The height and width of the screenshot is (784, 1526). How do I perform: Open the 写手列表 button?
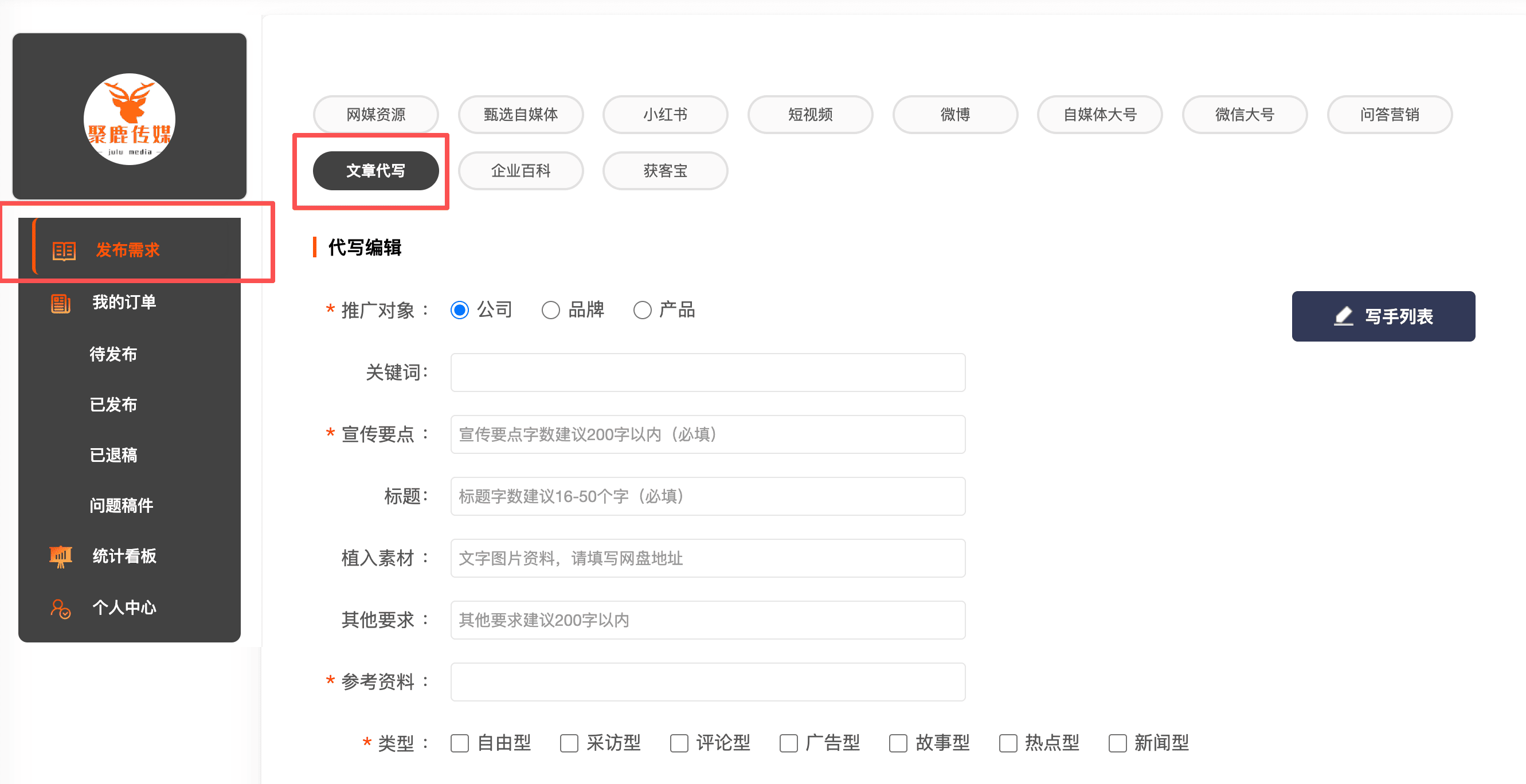1383,316
